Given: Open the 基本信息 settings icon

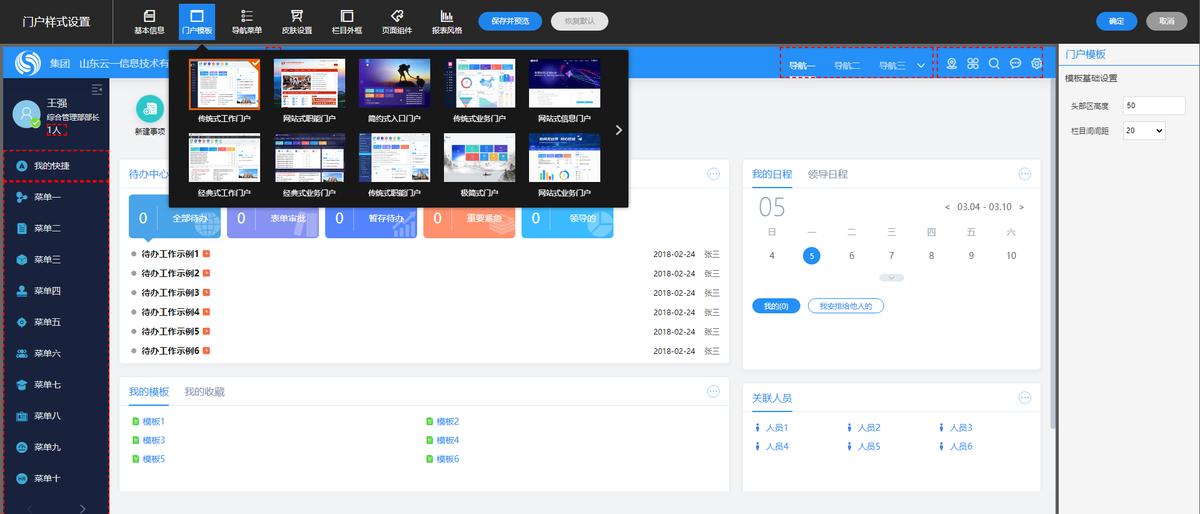Looking at the screenshot, I should pyautogui.click(x=149, y=17).
